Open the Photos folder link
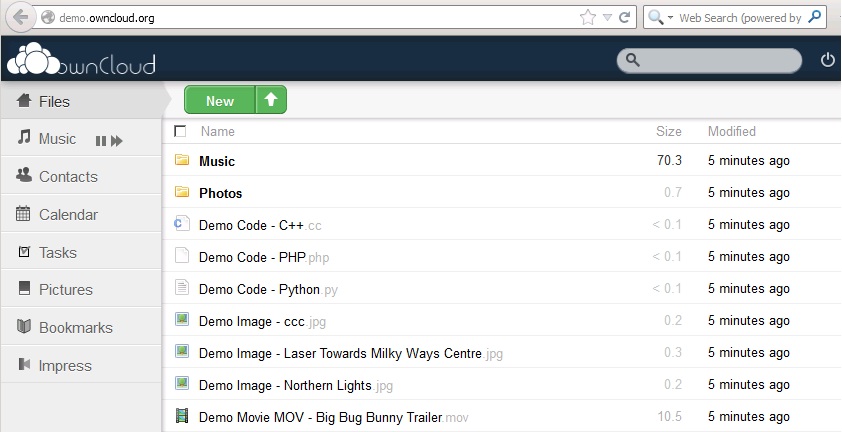Image resolution: width=842 pixels, height=432 pixels. (x=221, y=193)
